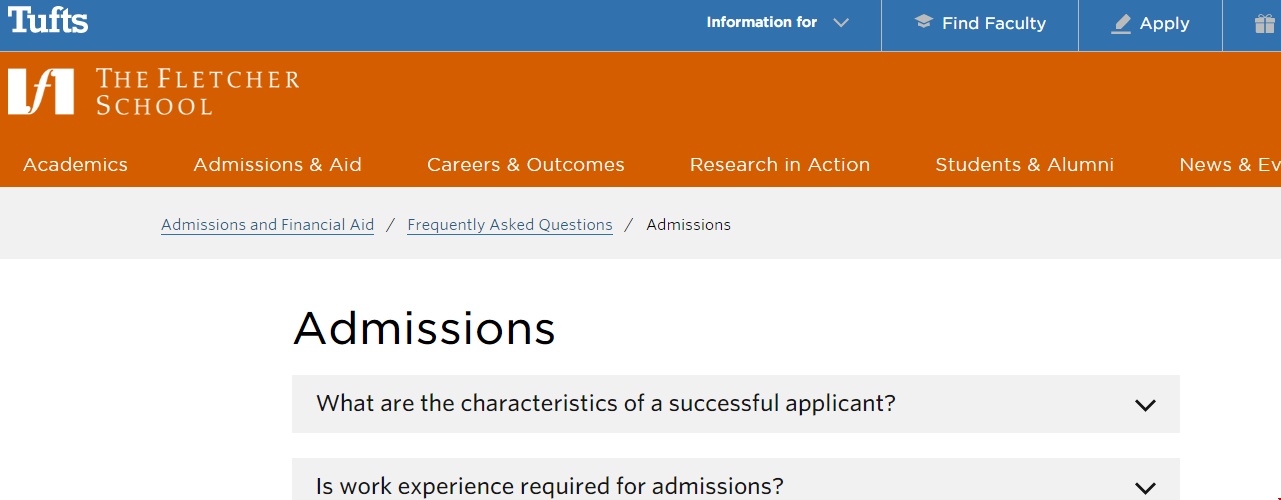Click the Information for chevron arrow
This screenshot has width=1281, height=500.
841,23
